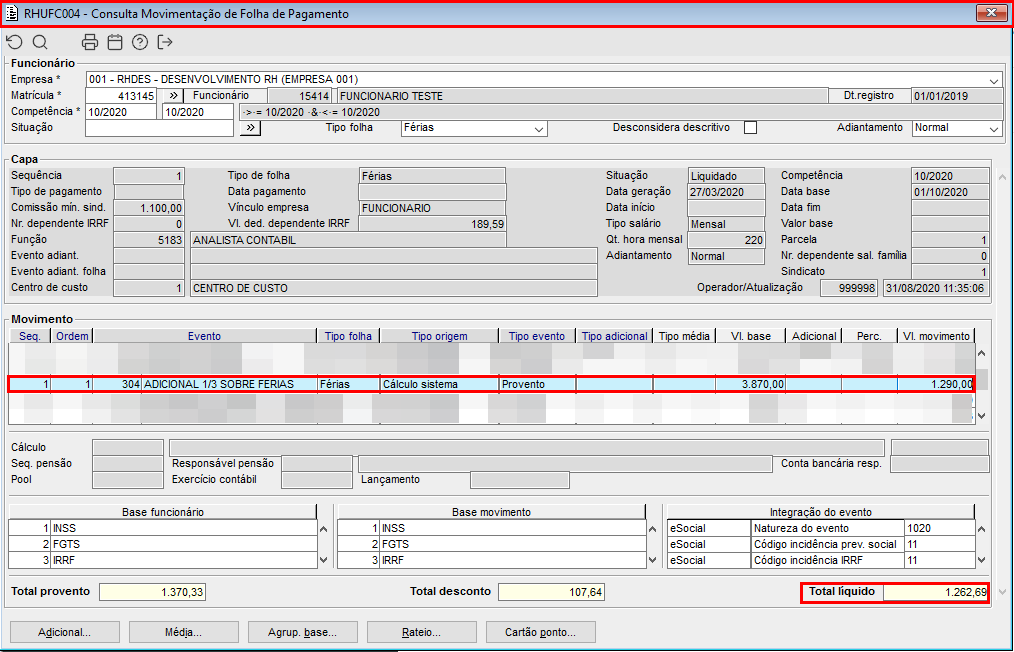1014x652 pixels.
Task: Click the Cartão ponto... button
Action: click(x=541, y=632)
